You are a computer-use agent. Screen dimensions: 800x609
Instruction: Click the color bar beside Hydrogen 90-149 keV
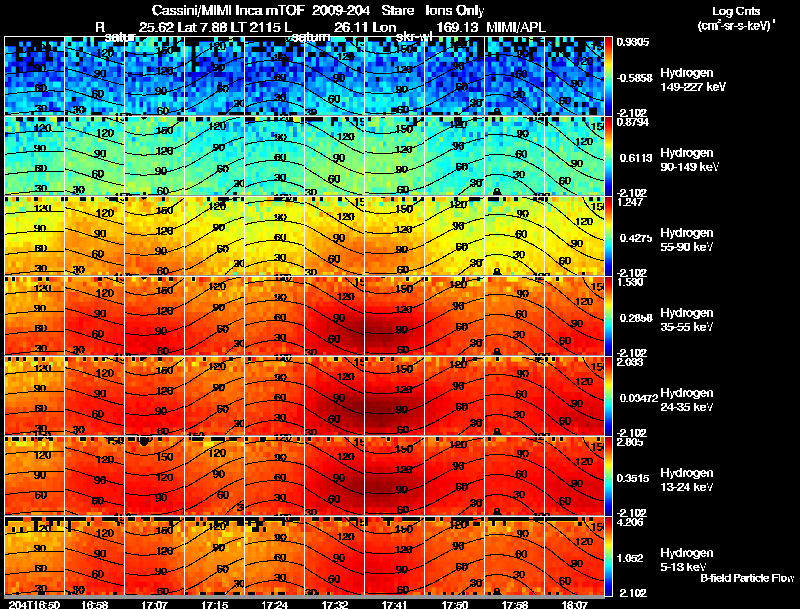[609, 156]
